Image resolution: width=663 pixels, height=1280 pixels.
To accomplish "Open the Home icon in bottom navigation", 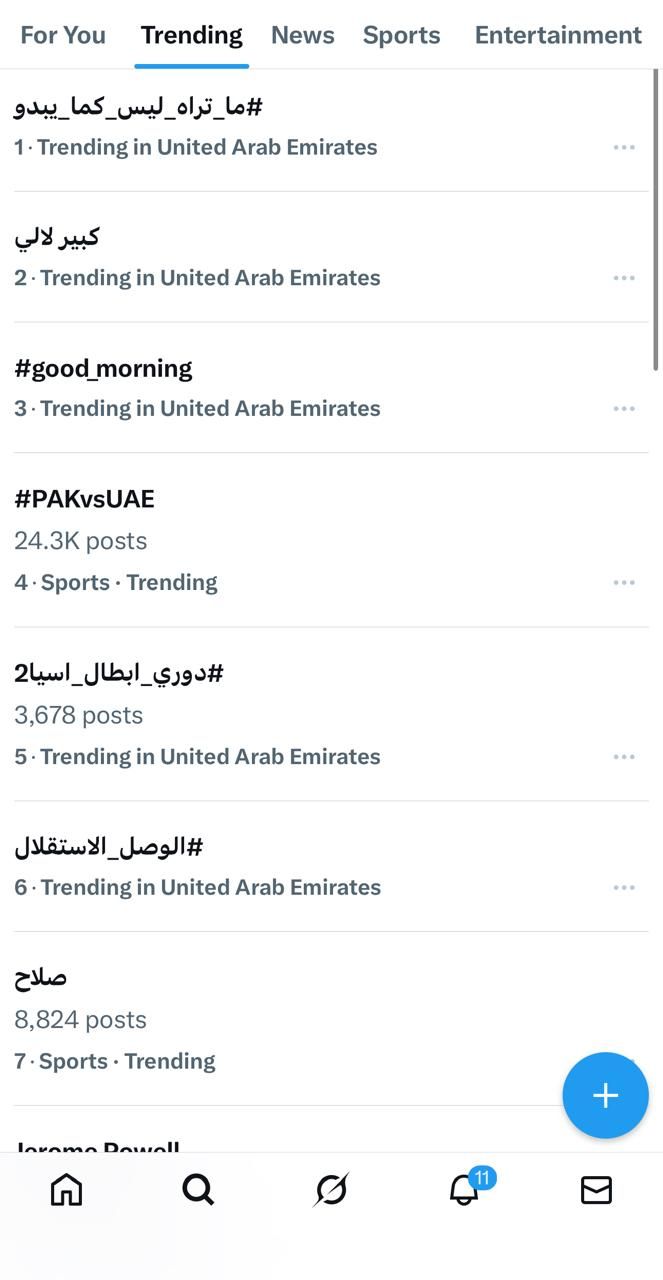I will pos(66,1190).
